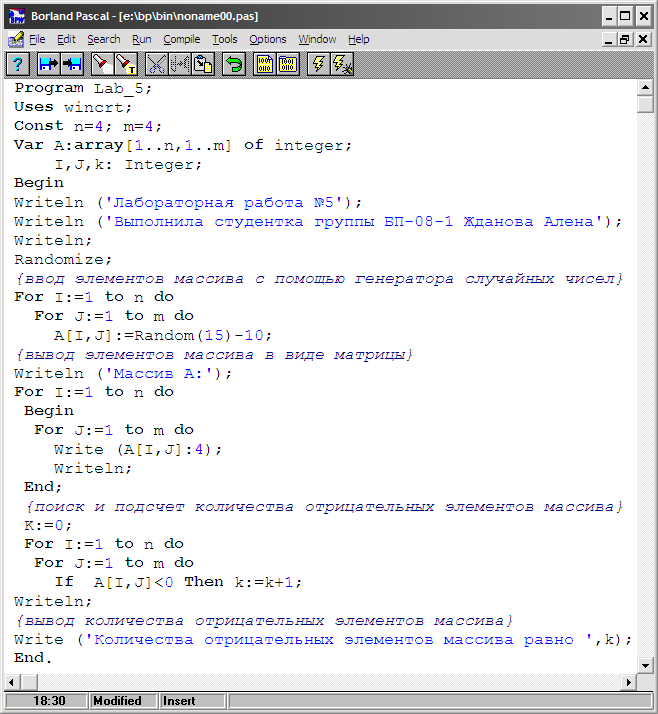
Task: Click the comment '{вывод количества отрицательных...}'
Action: [265, 621]
